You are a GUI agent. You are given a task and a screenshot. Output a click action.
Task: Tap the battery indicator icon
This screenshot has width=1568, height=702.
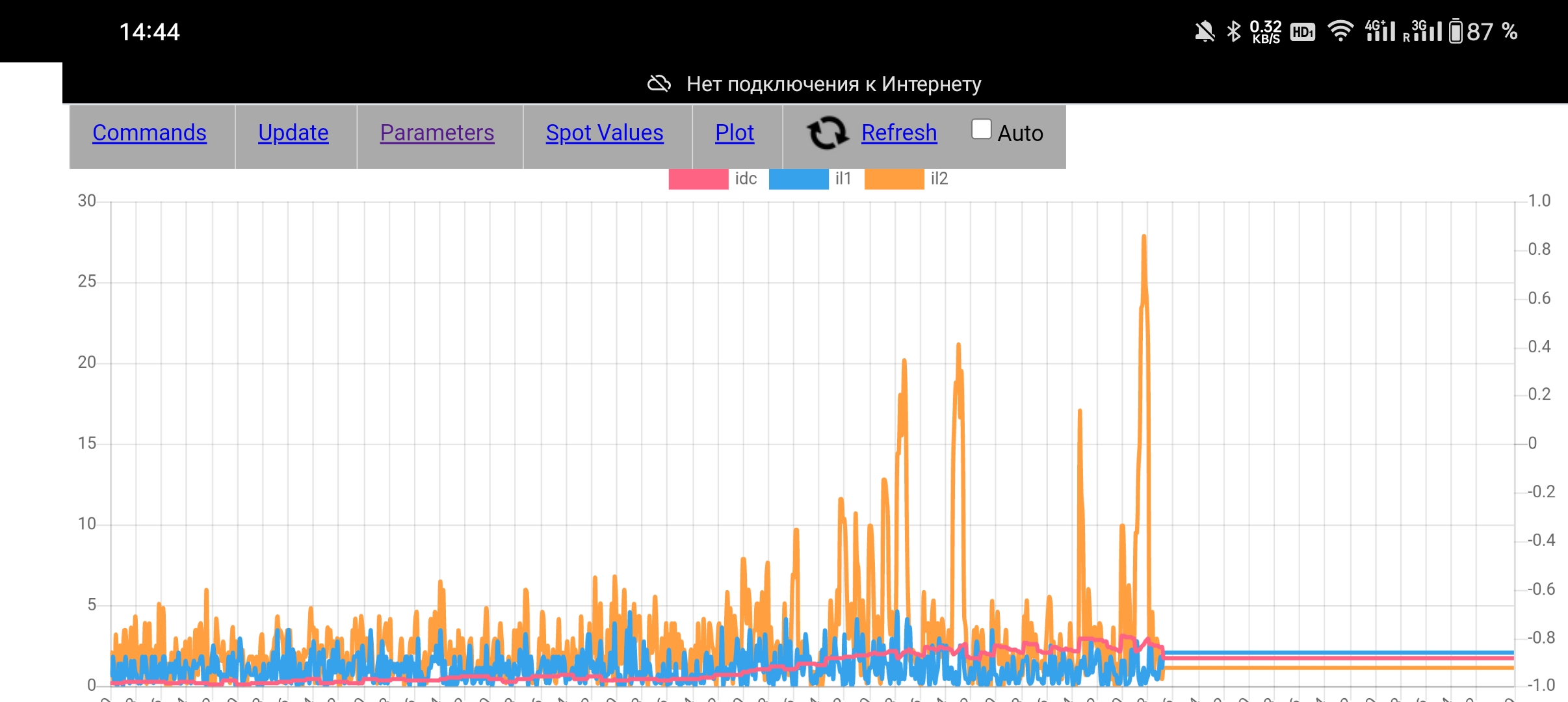(x=1456, y=31)
